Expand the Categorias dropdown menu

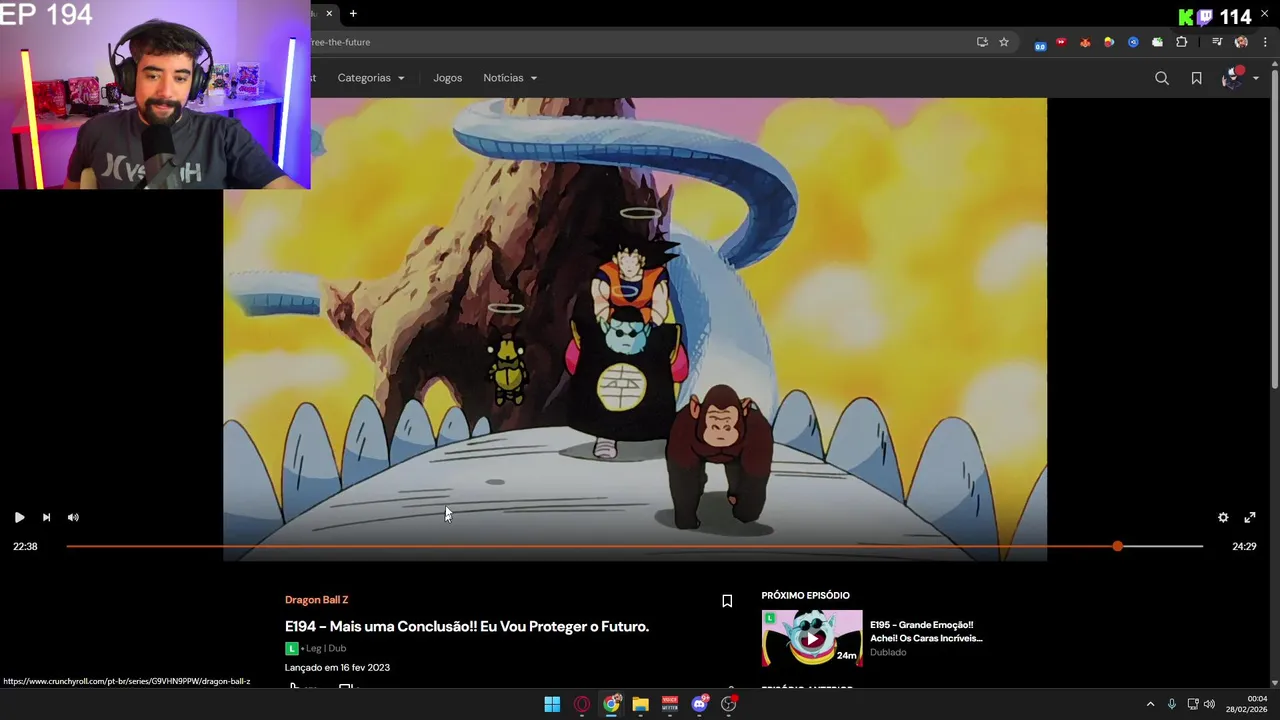371,78
